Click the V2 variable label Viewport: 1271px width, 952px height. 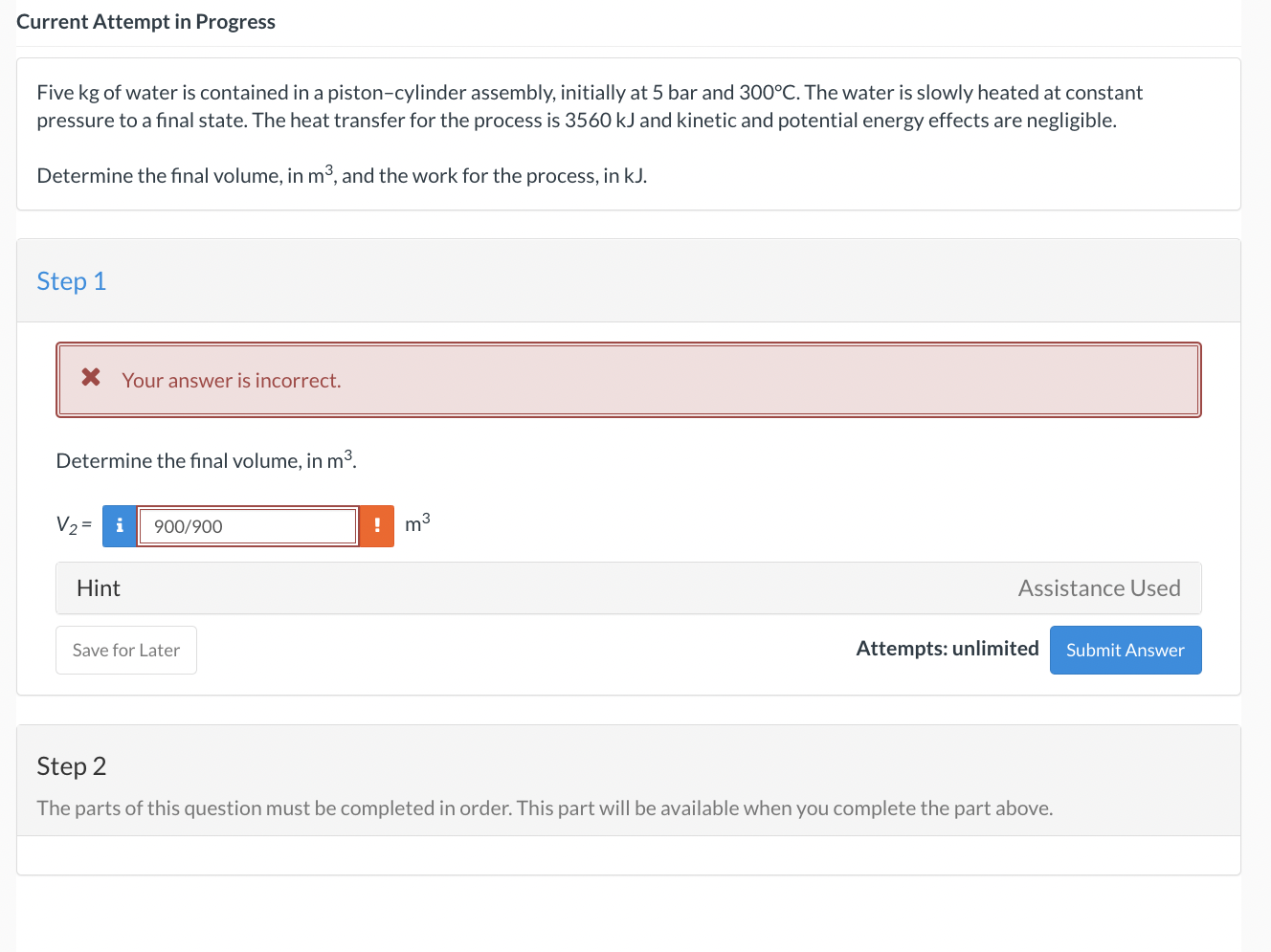pyautogui.click(x=68, y=524)
